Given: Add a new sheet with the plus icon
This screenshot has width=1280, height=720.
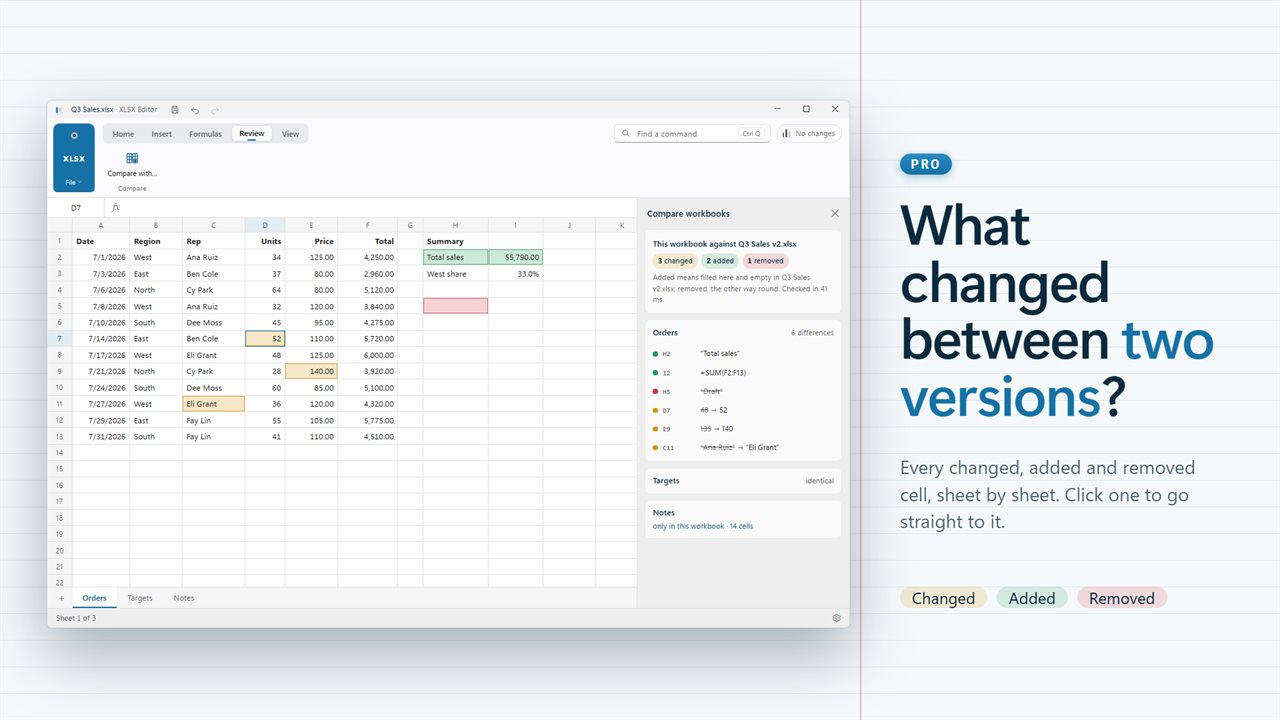Looking at the screenshot, I should 61,598.
